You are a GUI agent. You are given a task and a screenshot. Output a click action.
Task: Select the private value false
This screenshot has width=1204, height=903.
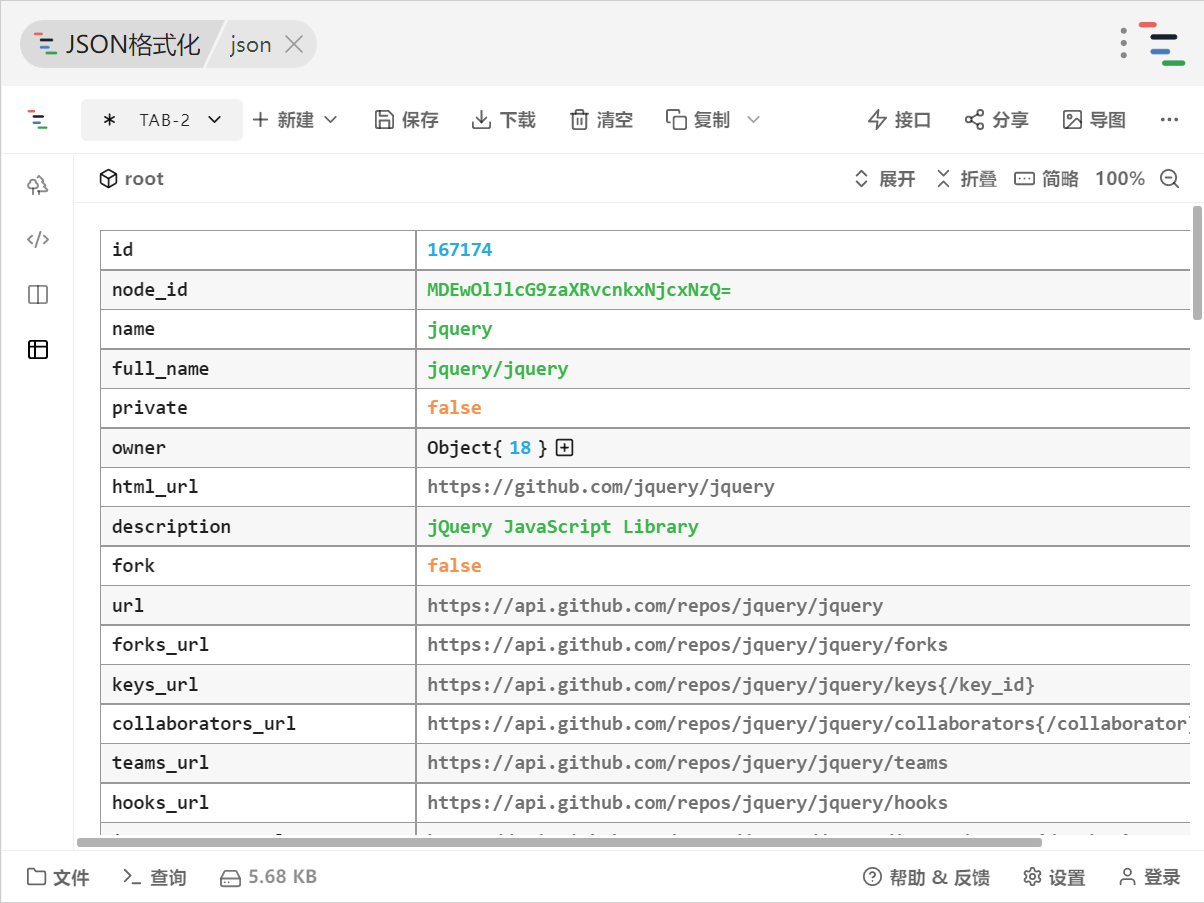coord(454,408)
